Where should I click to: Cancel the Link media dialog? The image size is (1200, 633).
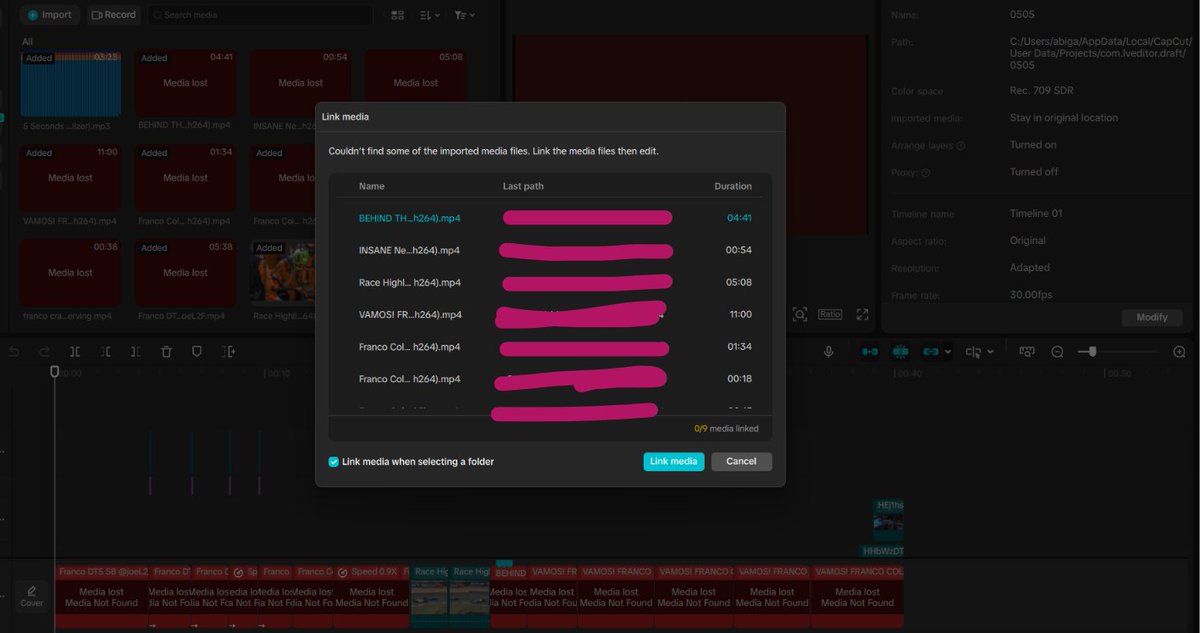(x=741, y=462)
